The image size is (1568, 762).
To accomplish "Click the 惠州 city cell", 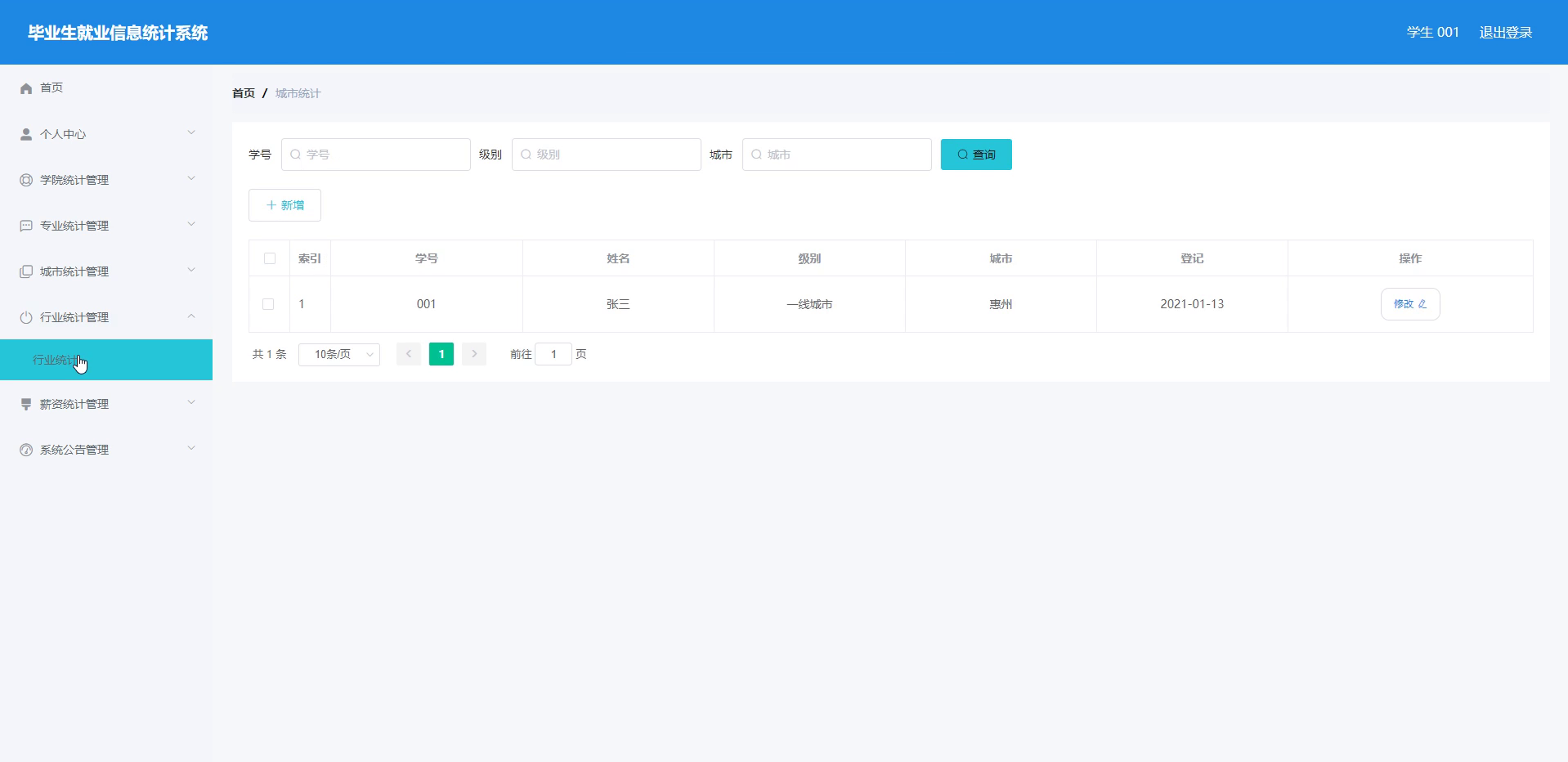I will point(1001,304).
